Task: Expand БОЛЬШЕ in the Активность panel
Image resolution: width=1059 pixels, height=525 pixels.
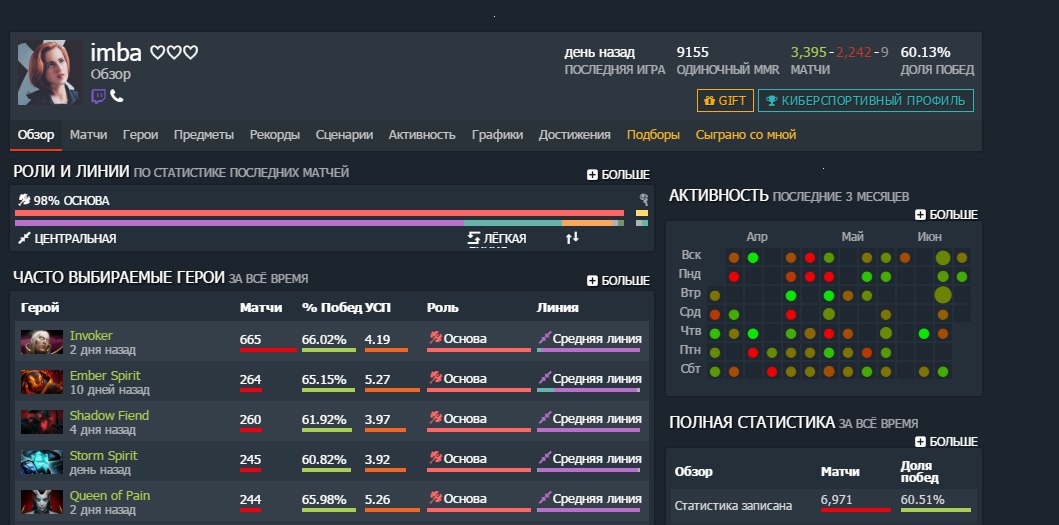Action: coord(946,215)
